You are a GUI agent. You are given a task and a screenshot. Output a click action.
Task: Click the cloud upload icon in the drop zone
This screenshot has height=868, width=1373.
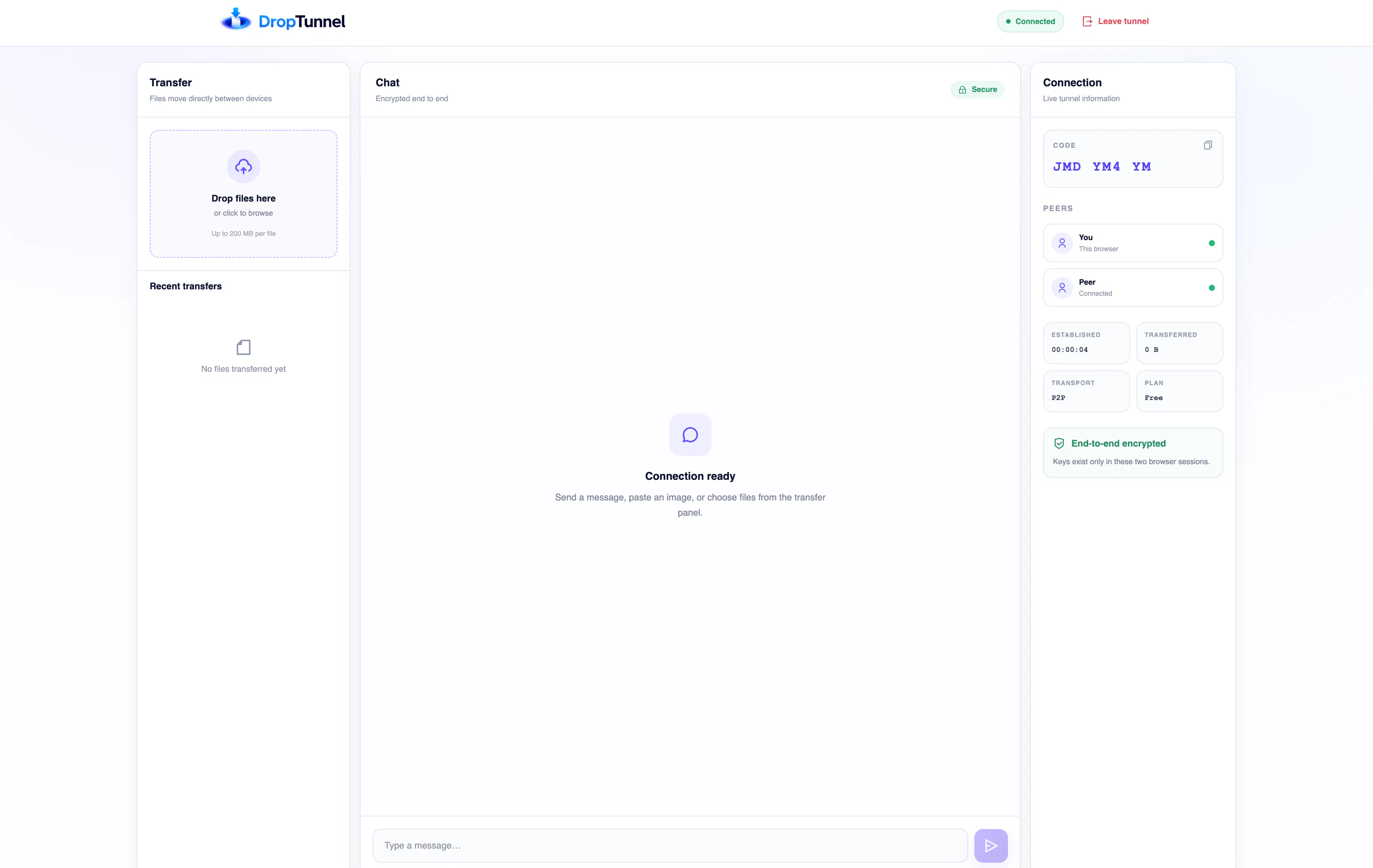(x=244, y=166)
